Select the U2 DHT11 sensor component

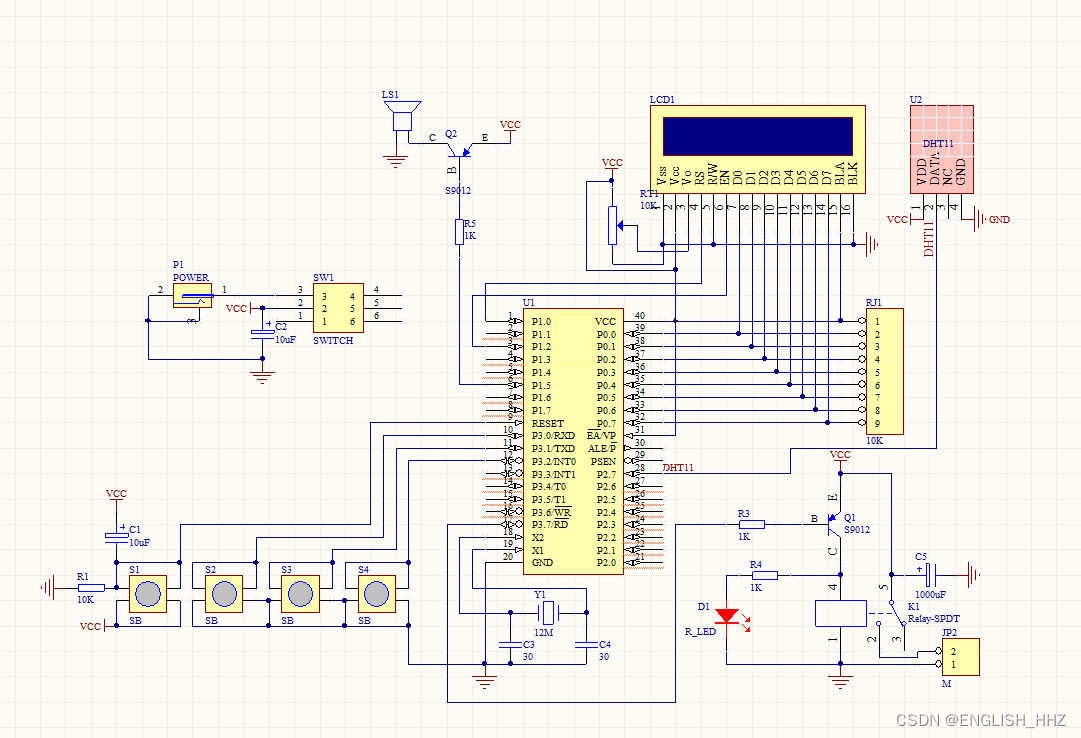pos(942,149)
